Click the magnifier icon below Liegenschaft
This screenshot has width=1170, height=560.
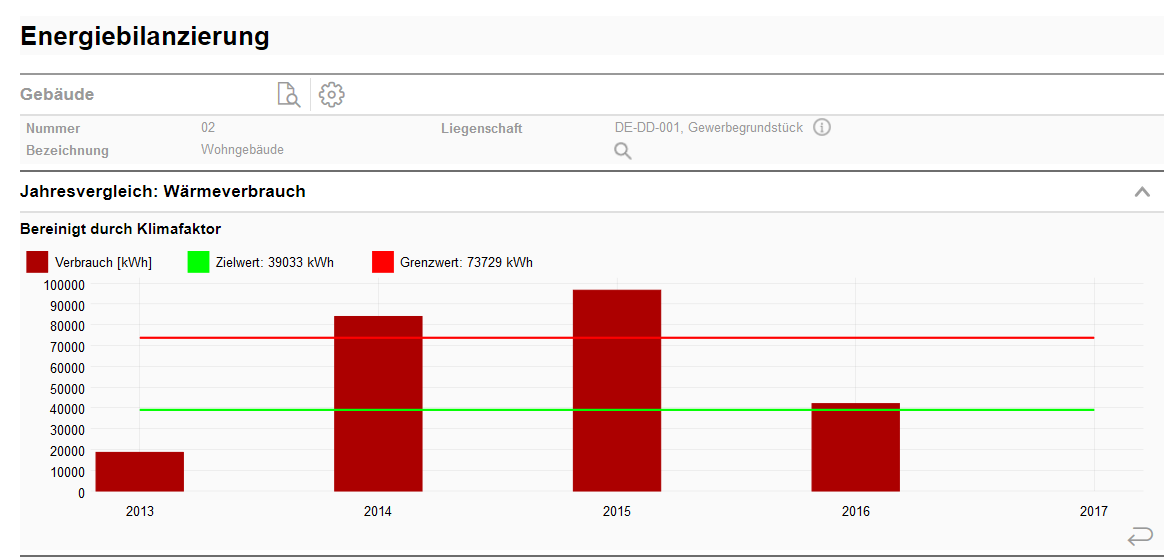tap(622, 152)
